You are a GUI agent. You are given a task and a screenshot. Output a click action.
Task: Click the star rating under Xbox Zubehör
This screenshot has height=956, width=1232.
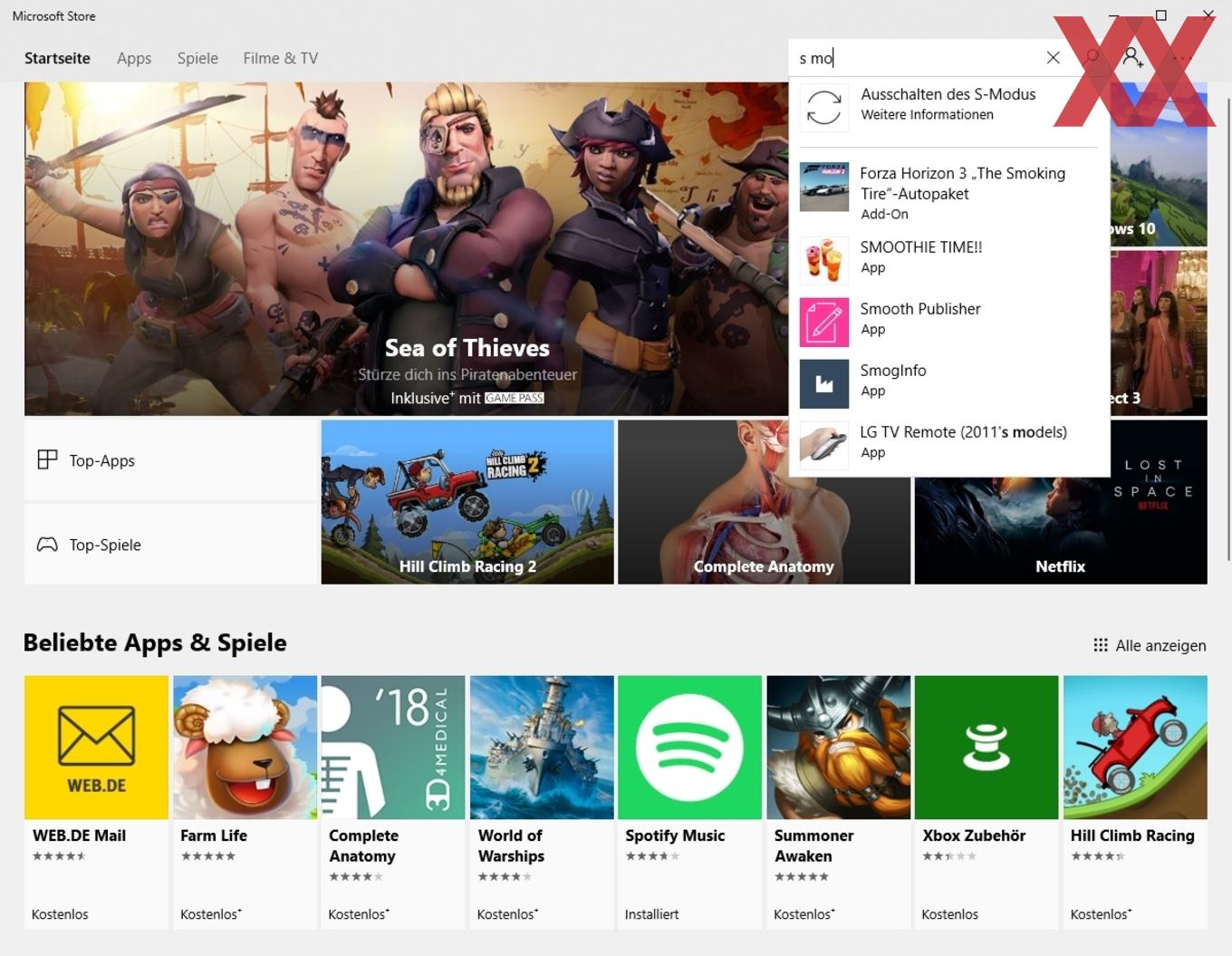949,856
